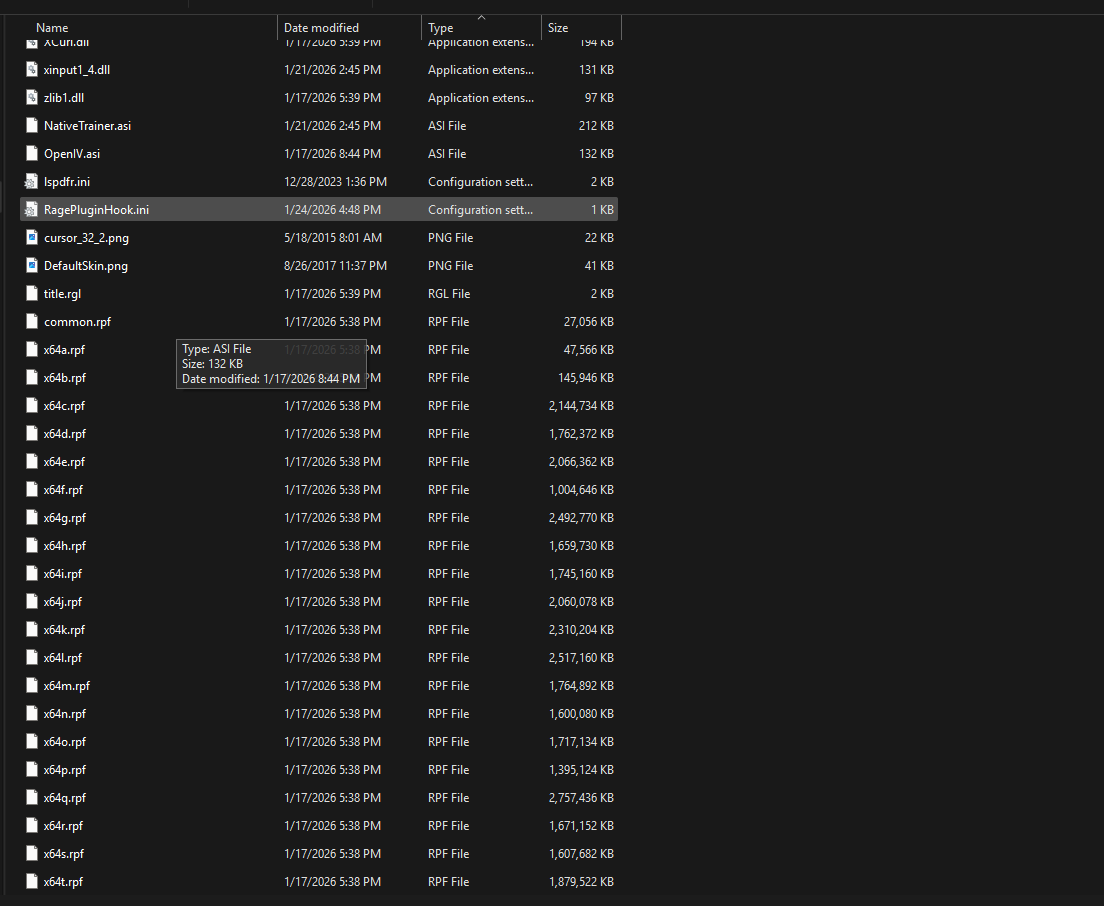The height and width of the screenshot is (906, 1104).
Task: Click the 2,144,734 KB size cell
Action: (x=581, y=405)
